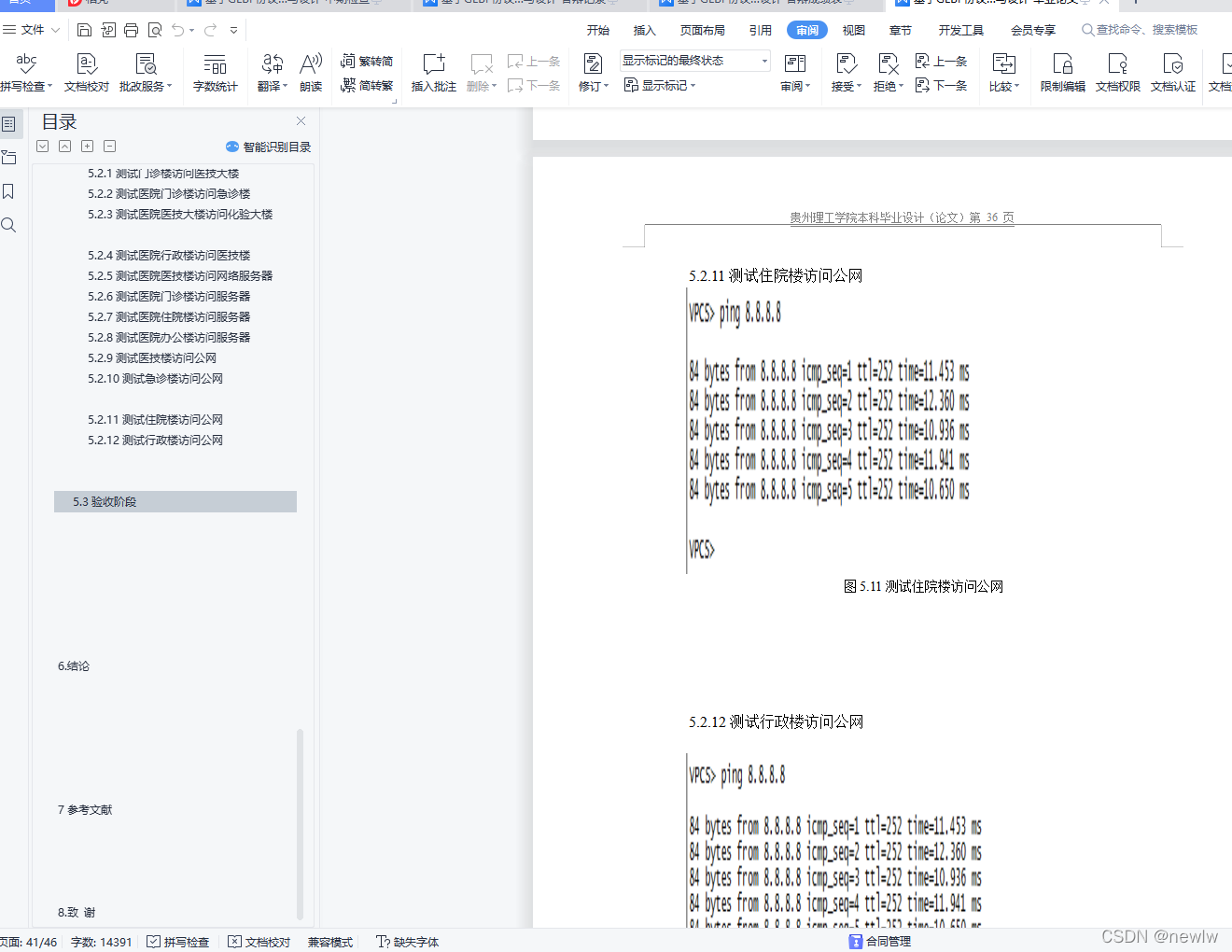Toggle 拼写检查 checkbox in status bar

click(153, 942)
